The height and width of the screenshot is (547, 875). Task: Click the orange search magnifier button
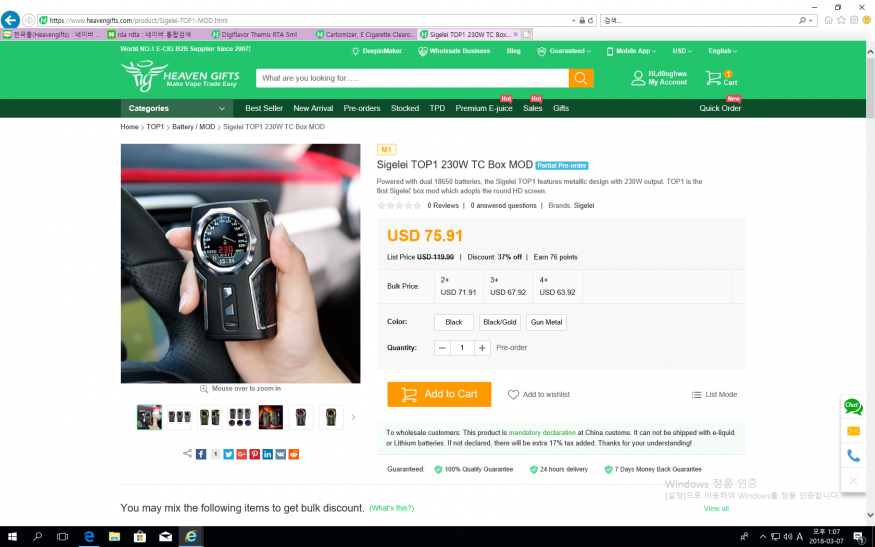[x=581, y=78]
